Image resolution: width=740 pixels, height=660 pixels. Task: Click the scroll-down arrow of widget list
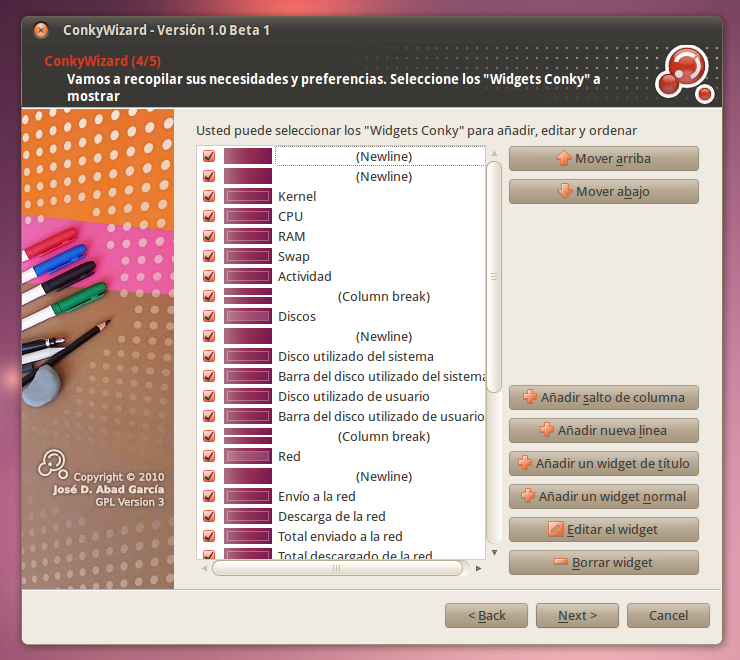click(494, 552)
